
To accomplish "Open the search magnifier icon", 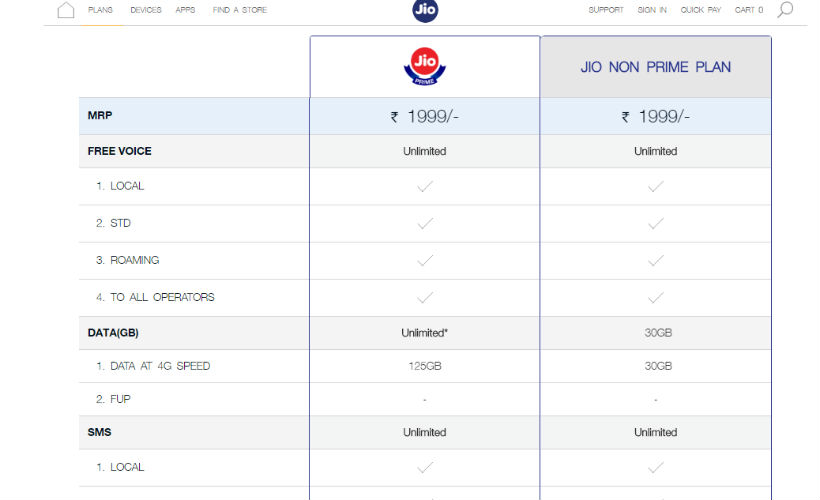I will click(785, 9).
